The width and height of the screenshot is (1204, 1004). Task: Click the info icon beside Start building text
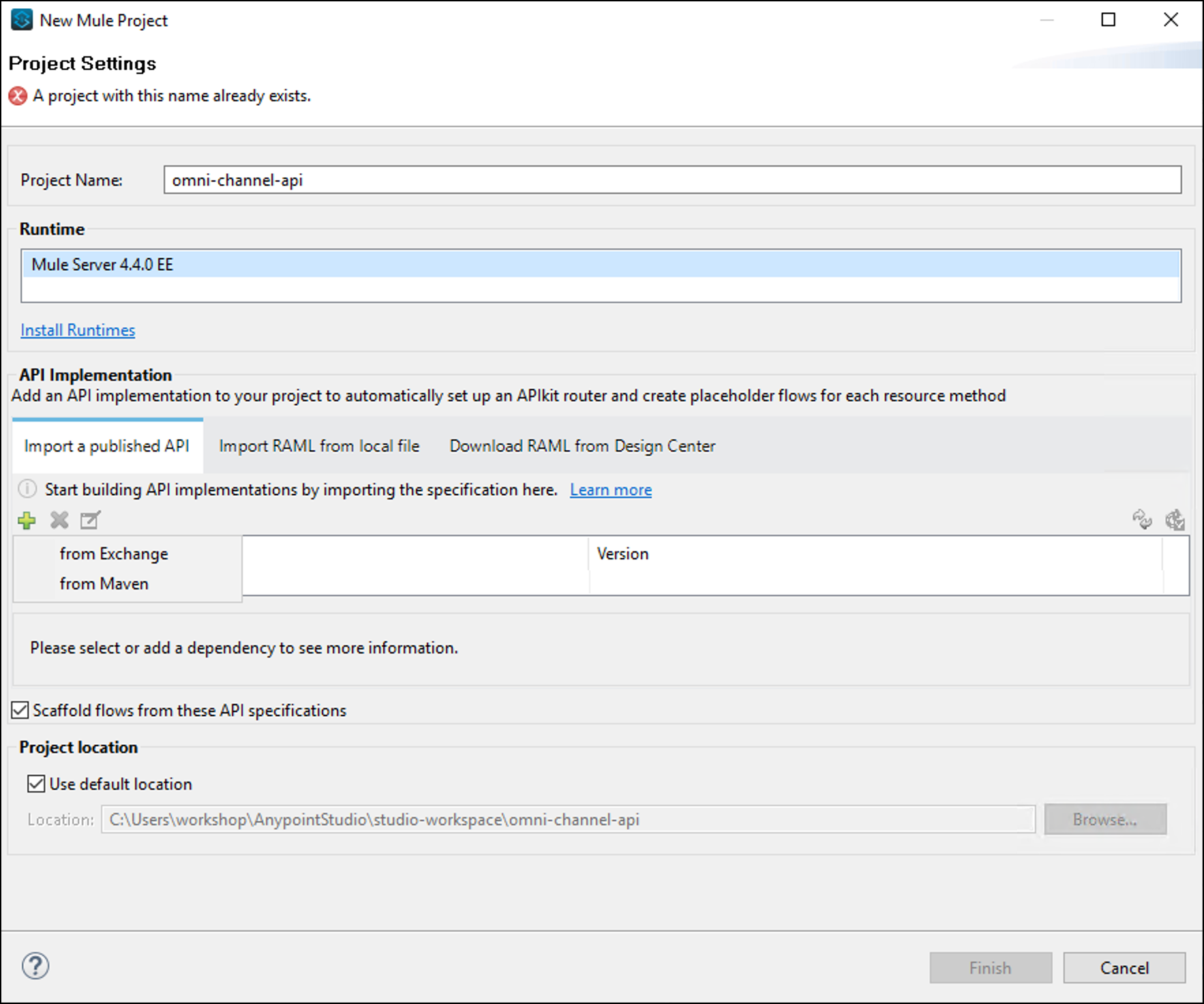tap(27, 489)
